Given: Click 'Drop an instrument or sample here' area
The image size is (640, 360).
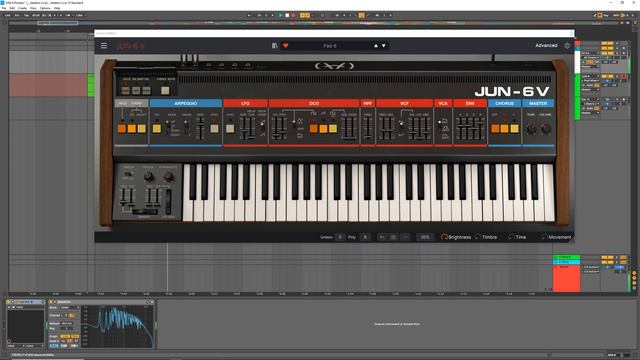Looking at the screenshot, I should pyautogui.click(x=397, y=324).
